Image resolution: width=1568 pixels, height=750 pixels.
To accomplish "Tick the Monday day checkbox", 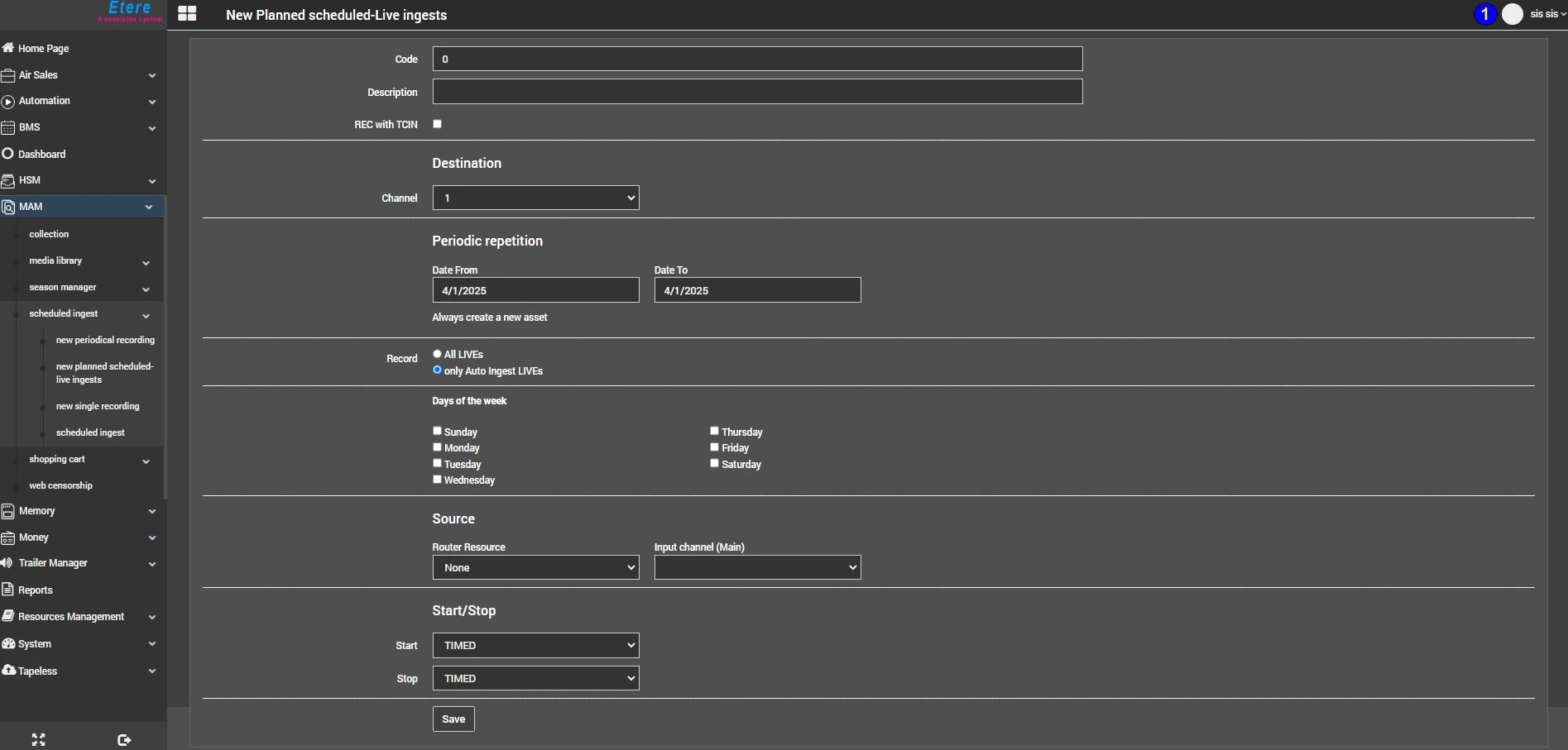I will (438, 447).
